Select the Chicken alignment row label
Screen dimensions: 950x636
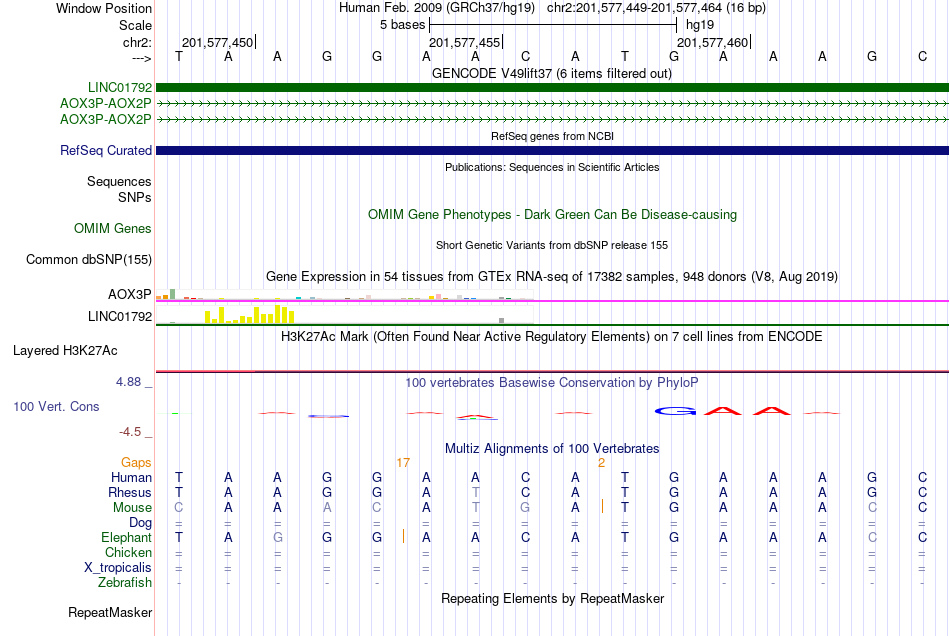pyautogui.click(x=128, y=552)
